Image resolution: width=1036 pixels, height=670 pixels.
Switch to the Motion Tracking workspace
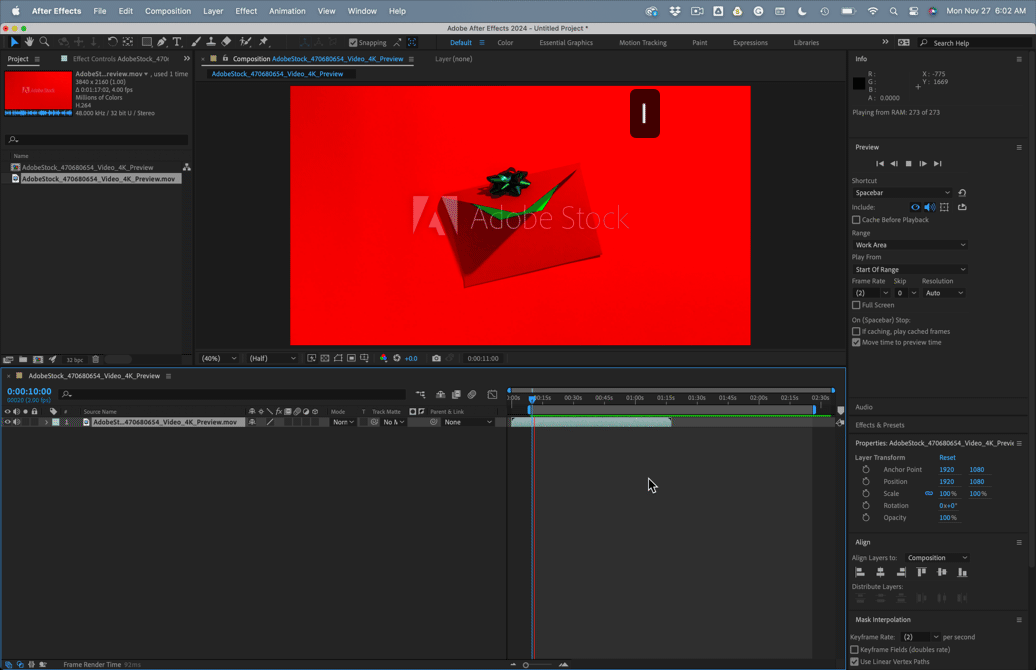point(642,42)
